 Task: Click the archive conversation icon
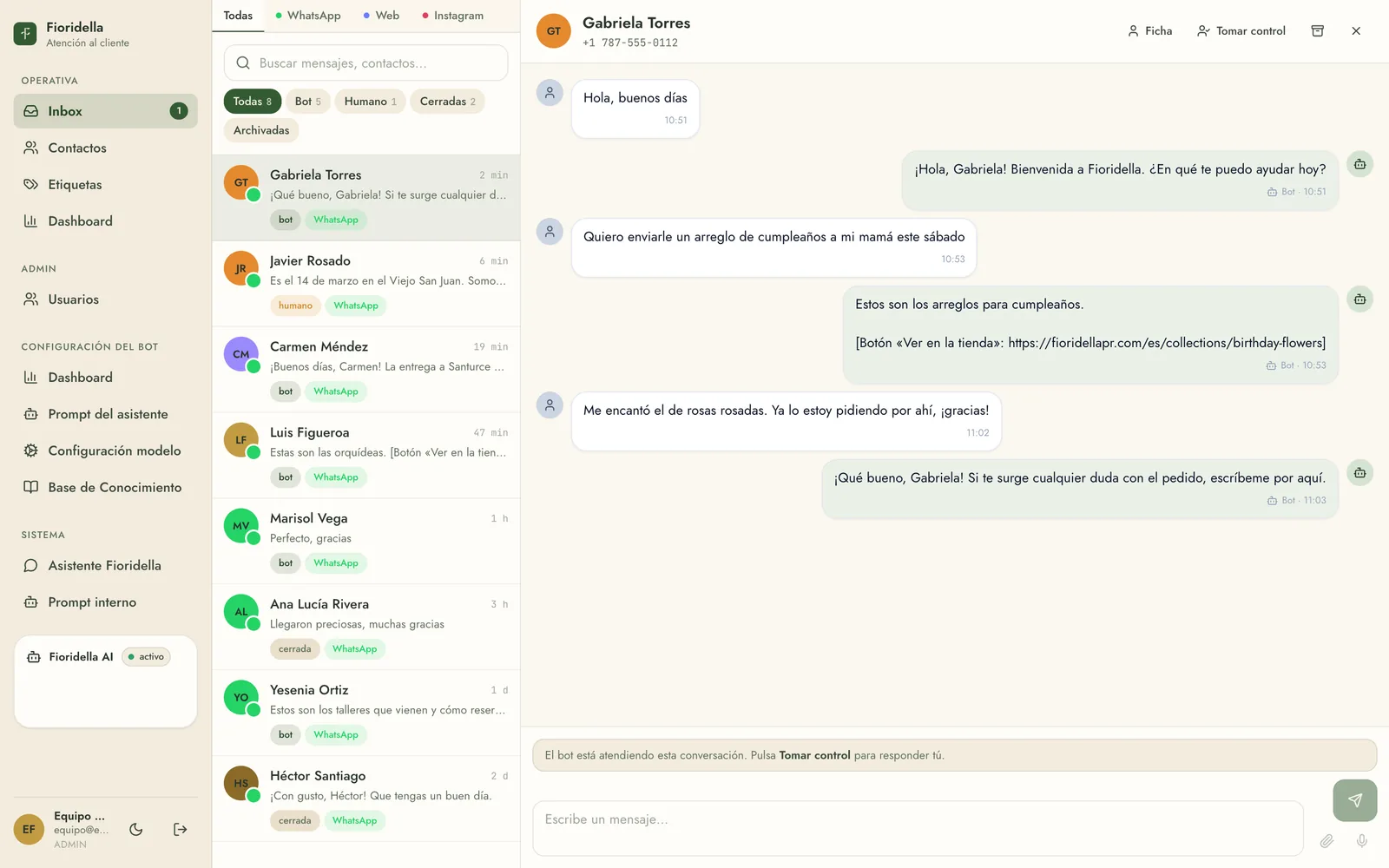[1317, 30]
